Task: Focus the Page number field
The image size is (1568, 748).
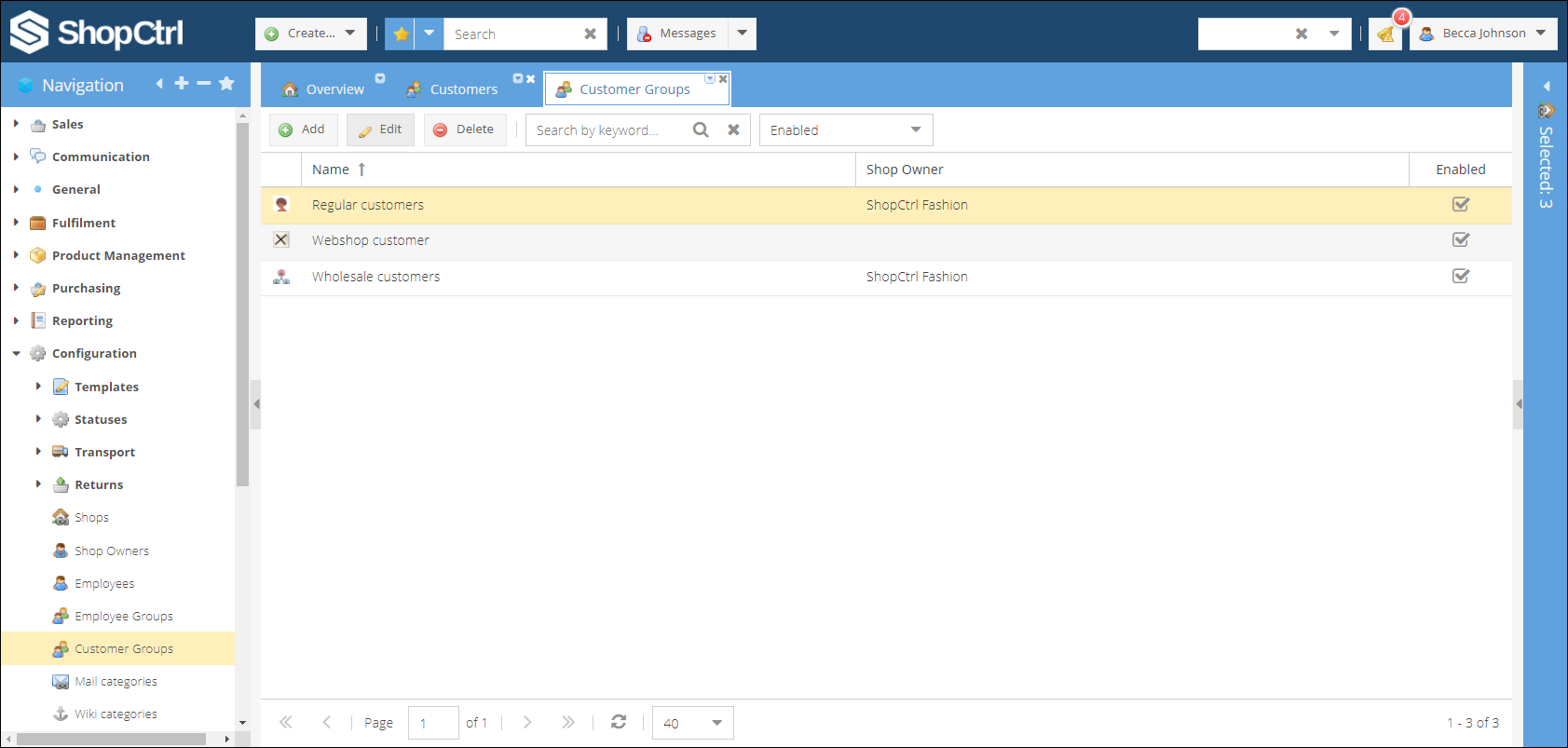Action: (x=433, y=723)
